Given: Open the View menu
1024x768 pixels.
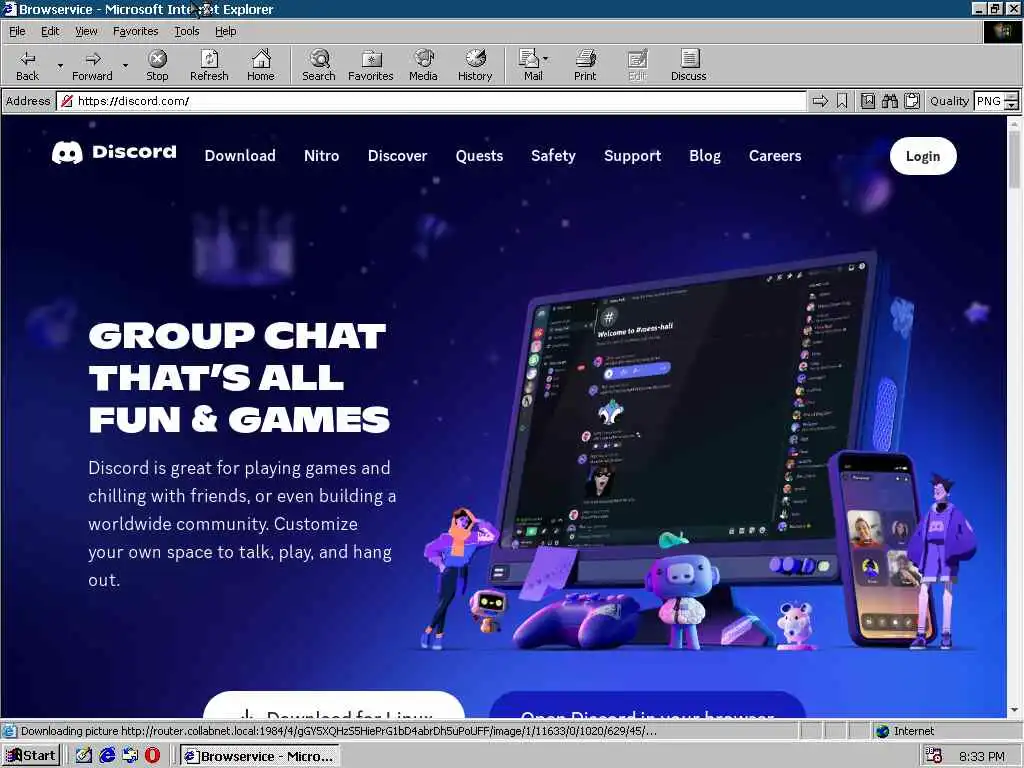Looking at the screenshot, I should [86, 31].
